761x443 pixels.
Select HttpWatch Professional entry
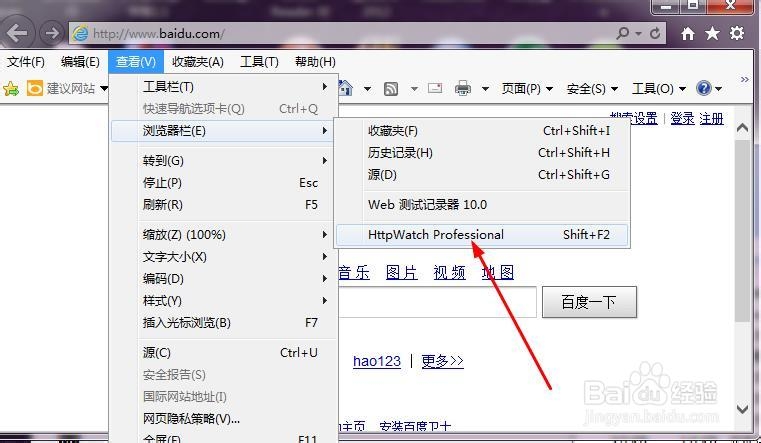coord(482,235)
